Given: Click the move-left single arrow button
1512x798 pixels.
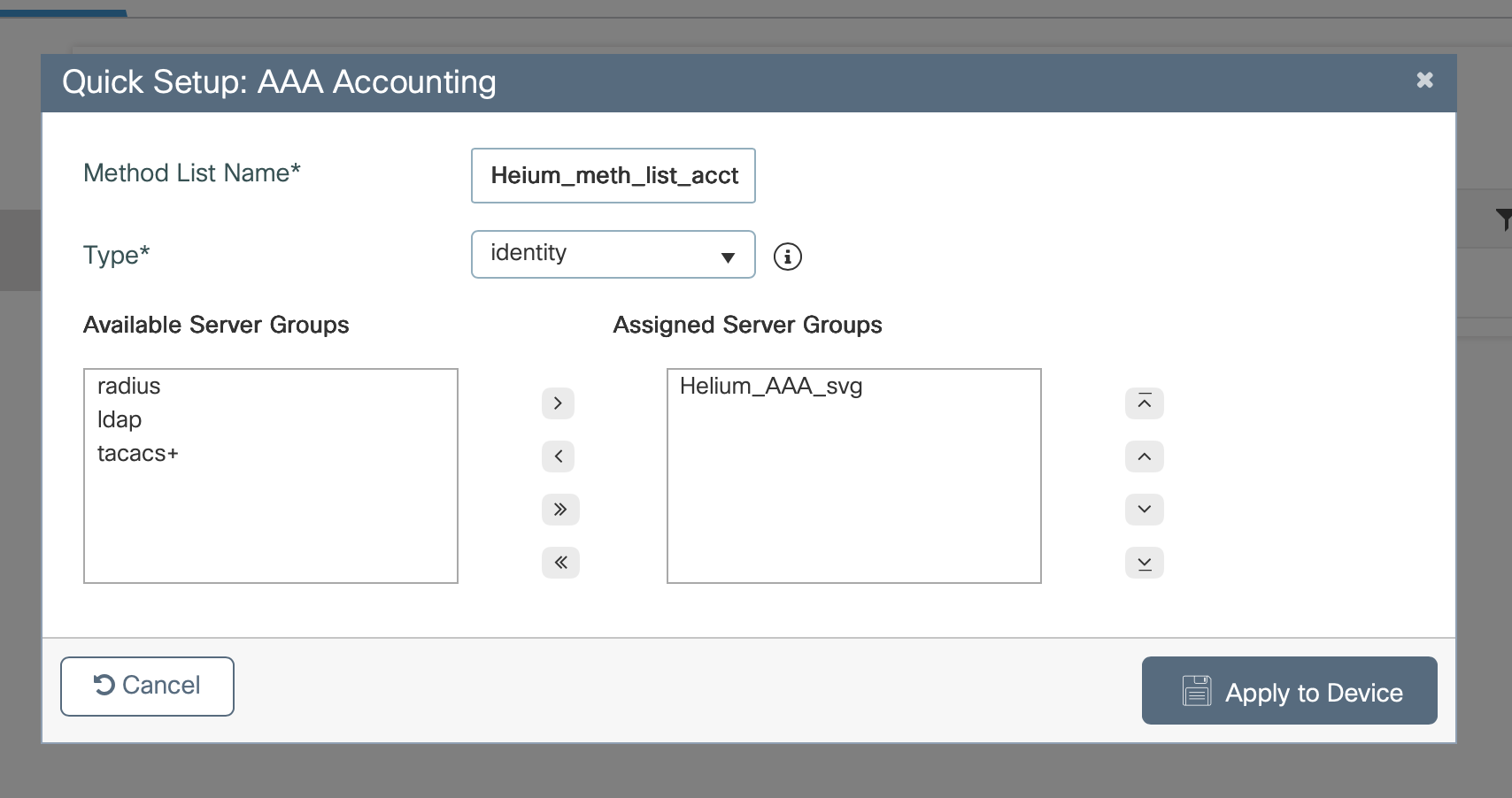Looking at the screenshot, I should (x=559, y=457).
